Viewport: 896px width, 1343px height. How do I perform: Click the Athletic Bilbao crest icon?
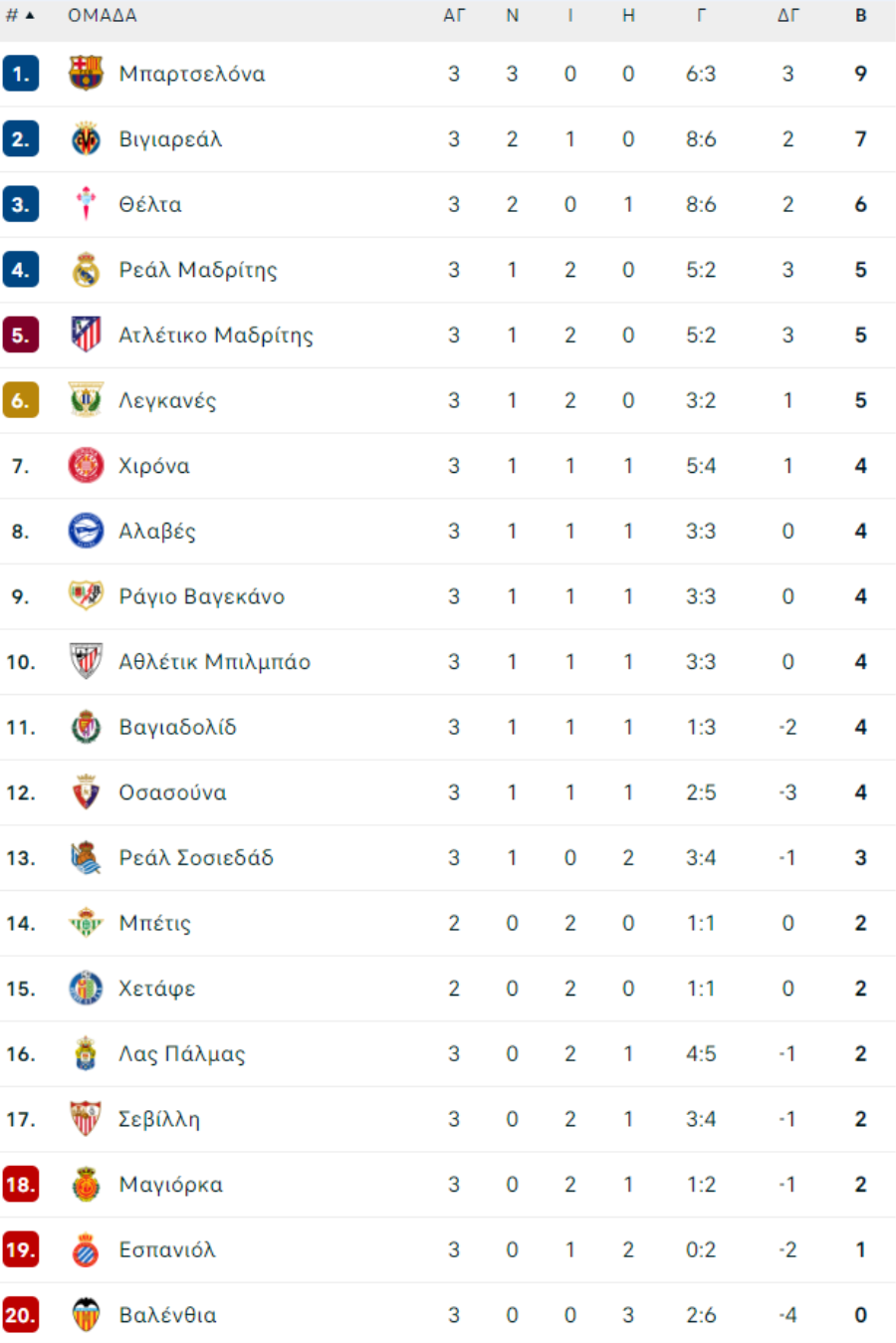pyautogui.click(x=86, y=662)
